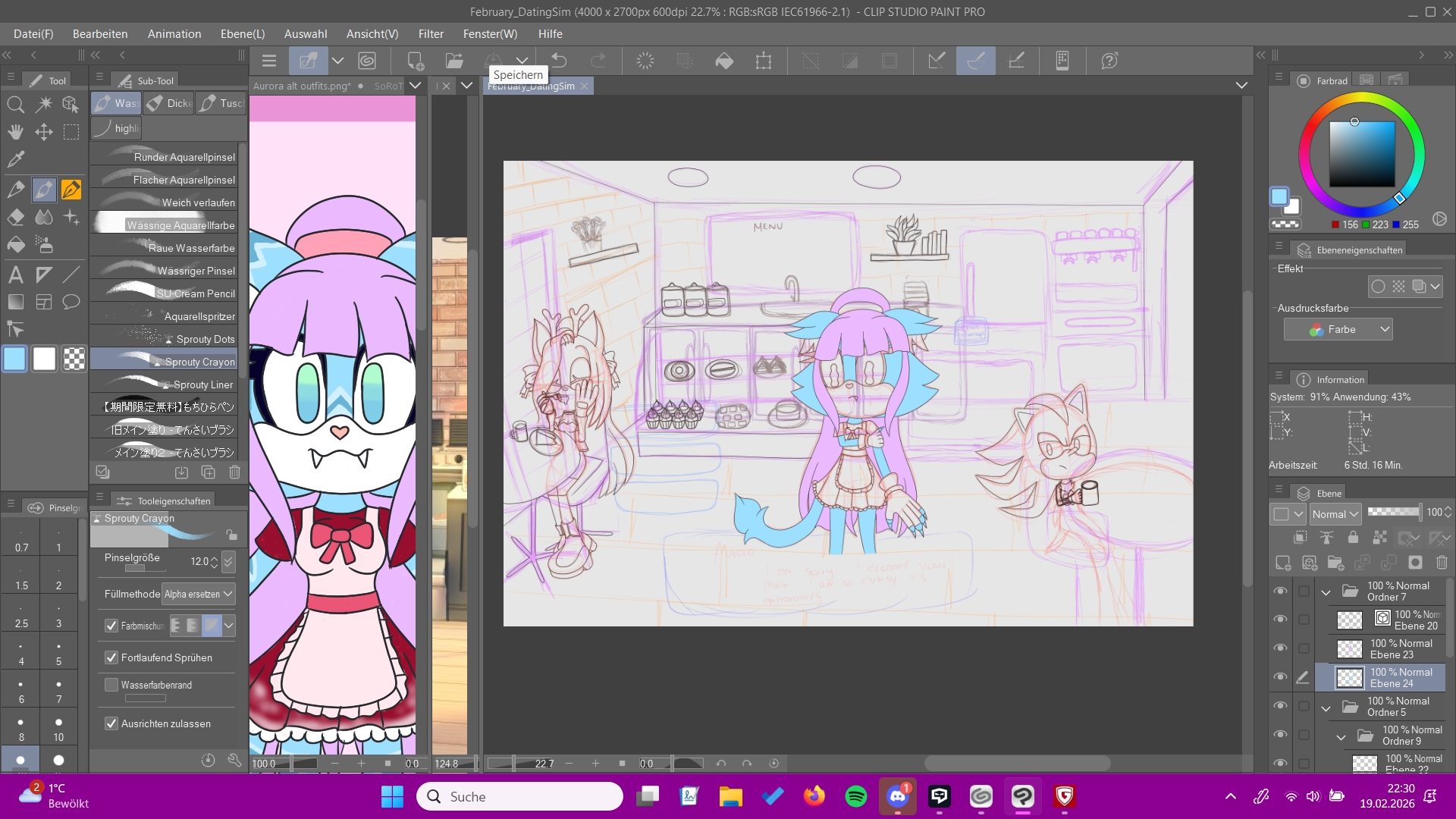Select the Move layer tool

43,132
